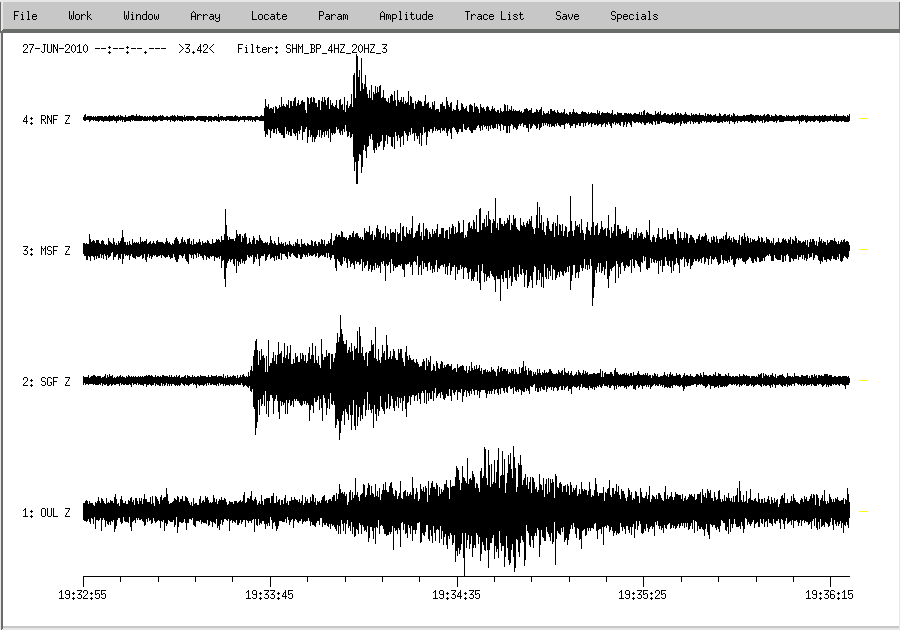Select the trace label 3: MSF Z

(46, 251)
